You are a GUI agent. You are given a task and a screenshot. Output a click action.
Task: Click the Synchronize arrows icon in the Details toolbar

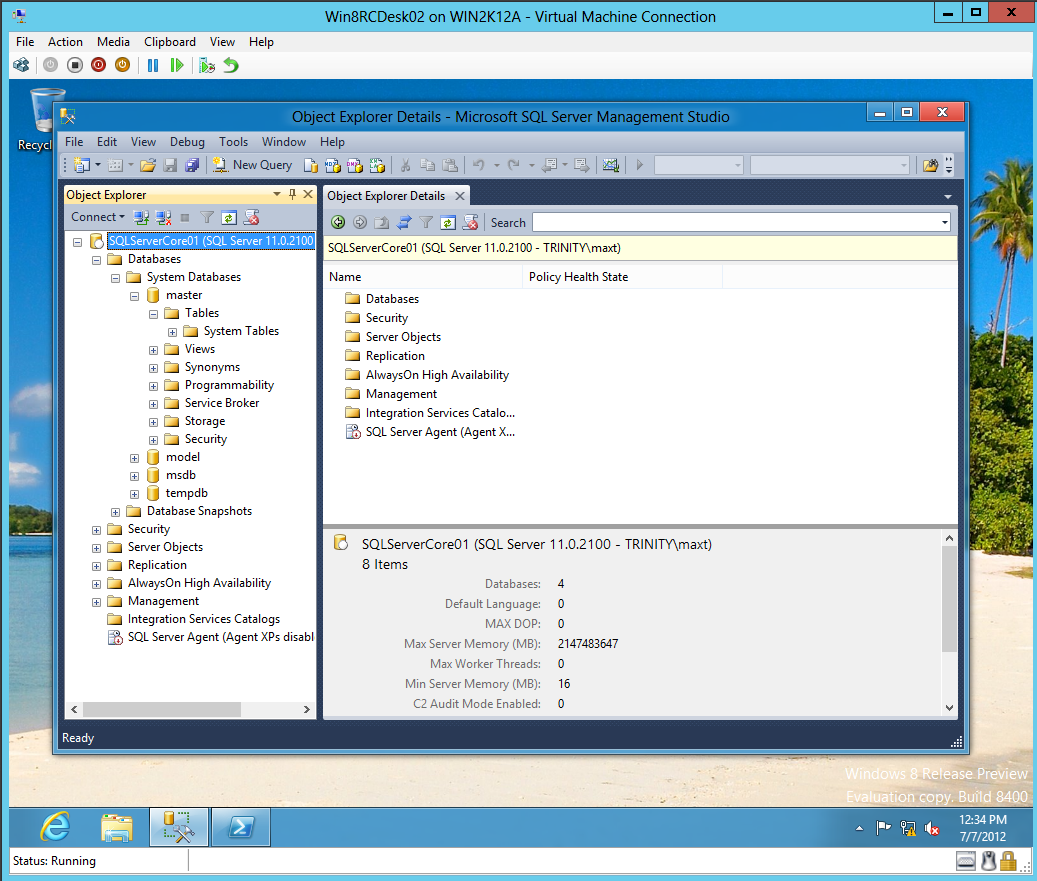pos(404,222)
